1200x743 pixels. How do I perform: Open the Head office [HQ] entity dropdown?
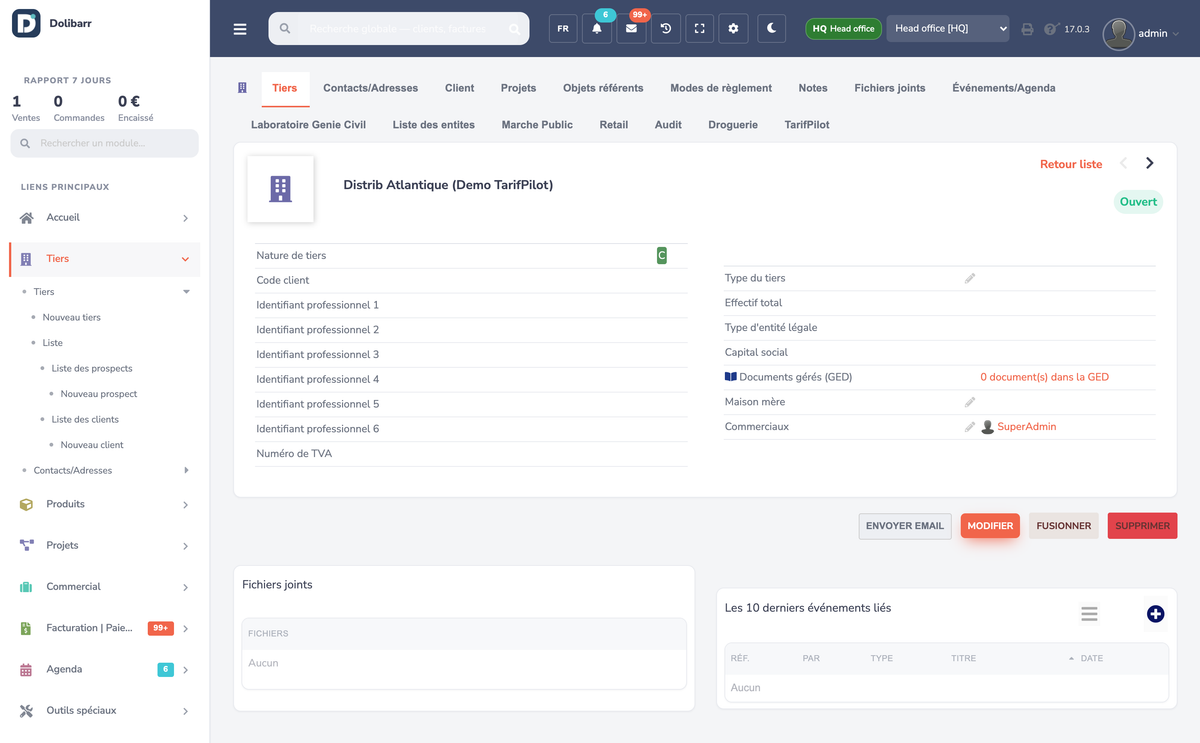[x=948, y=29]
